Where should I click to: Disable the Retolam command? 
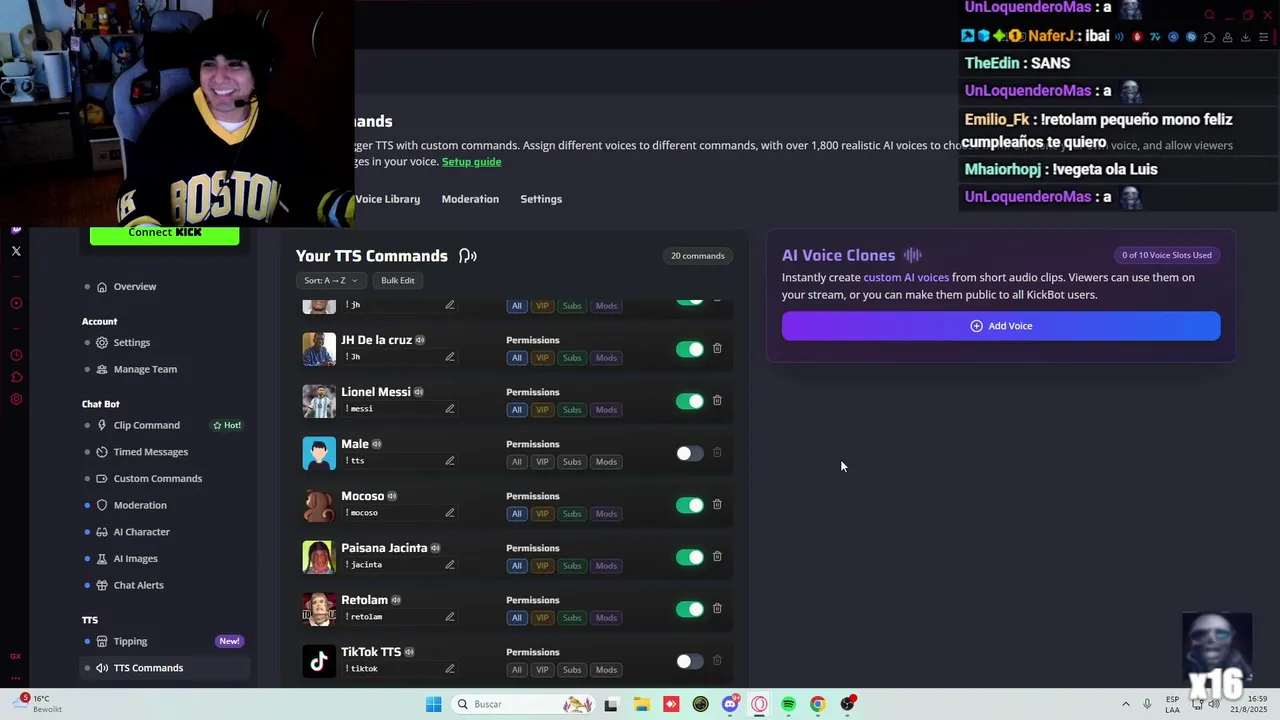[690, 609]
